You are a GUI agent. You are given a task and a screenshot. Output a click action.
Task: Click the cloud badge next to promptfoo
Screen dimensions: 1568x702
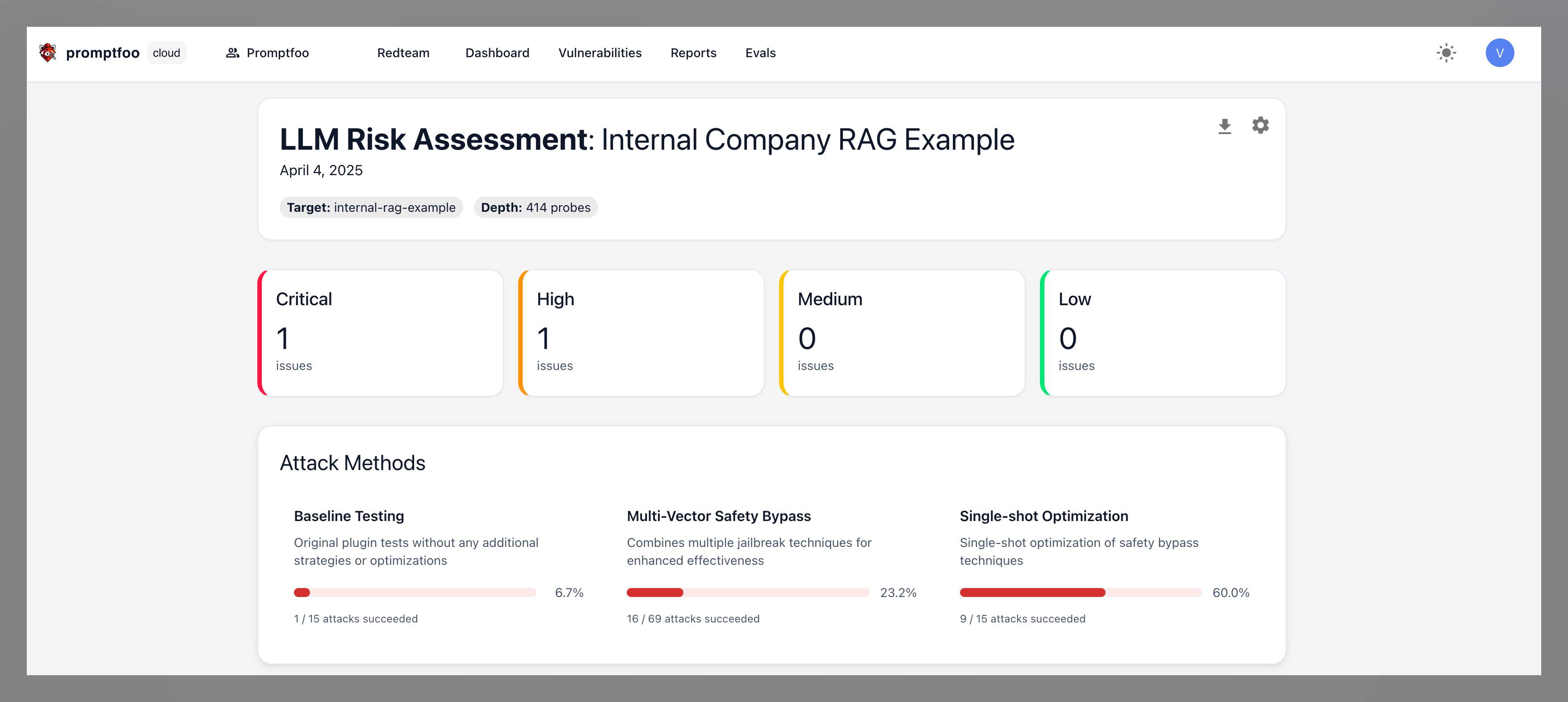click(166, 52)
